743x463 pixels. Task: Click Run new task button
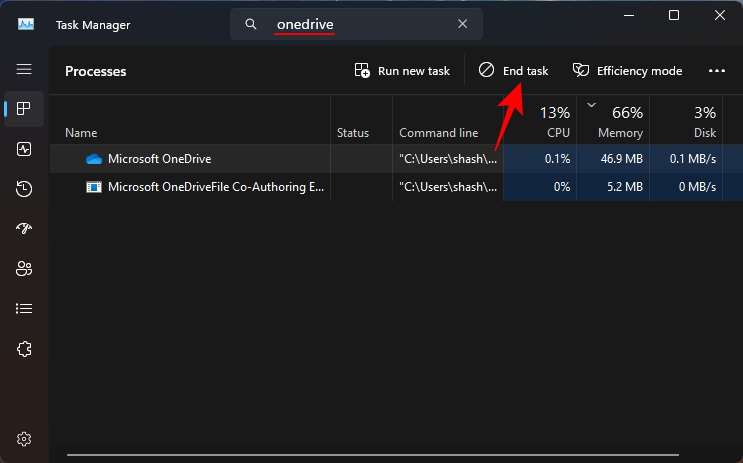tap(402, 71)
